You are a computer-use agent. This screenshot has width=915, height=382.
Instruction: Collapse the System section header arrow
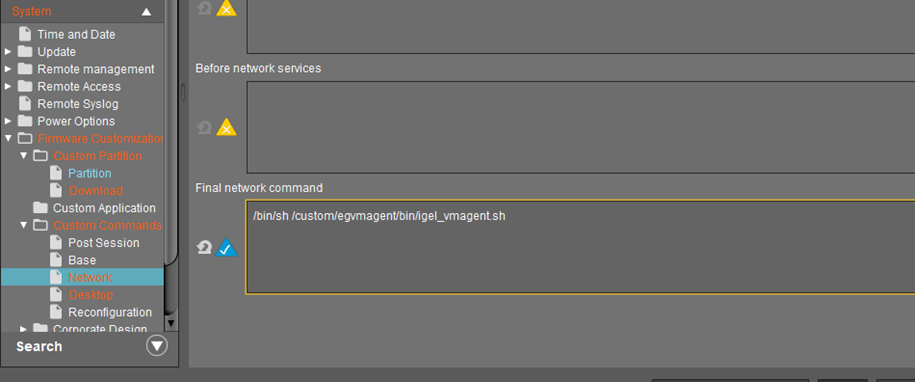tap(146, 12)
